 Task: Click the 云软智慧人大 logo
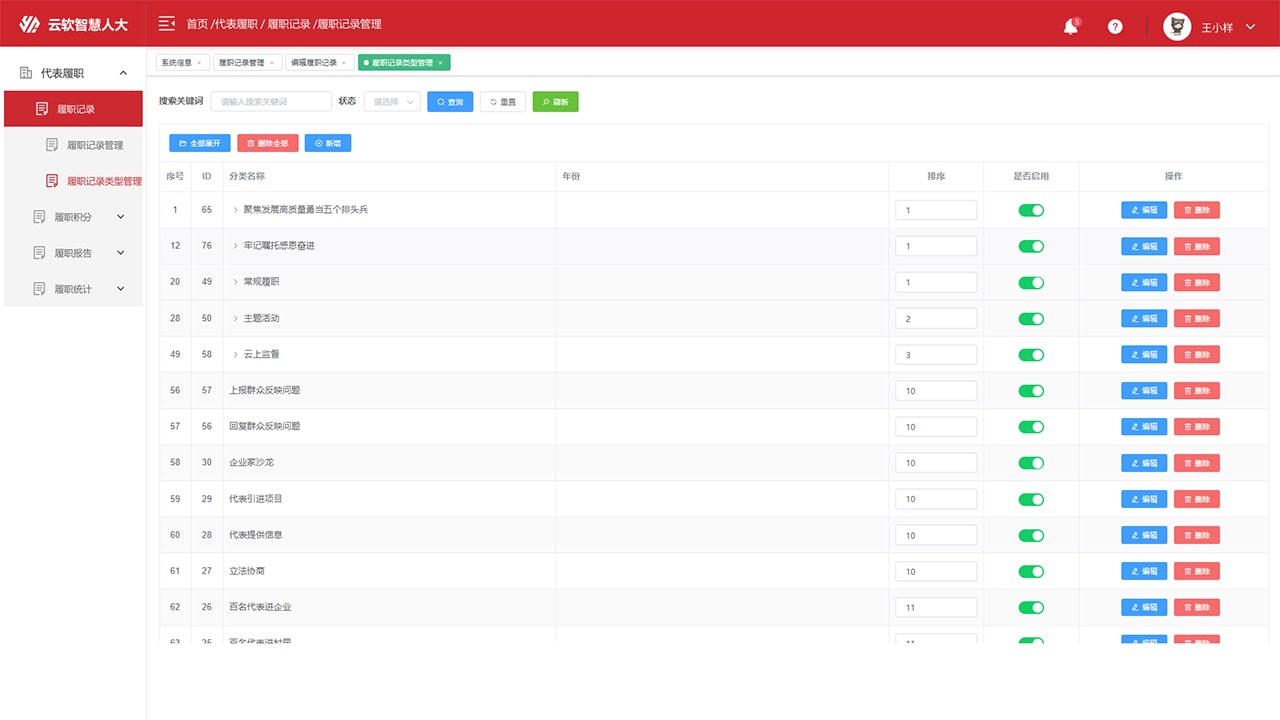[75, 24]
